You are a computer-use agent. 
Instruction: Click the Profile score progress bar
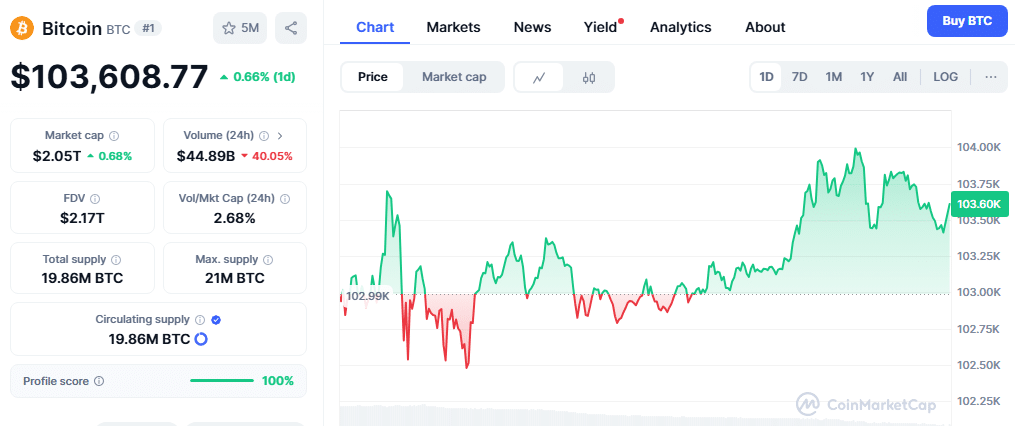pos(222,381)
